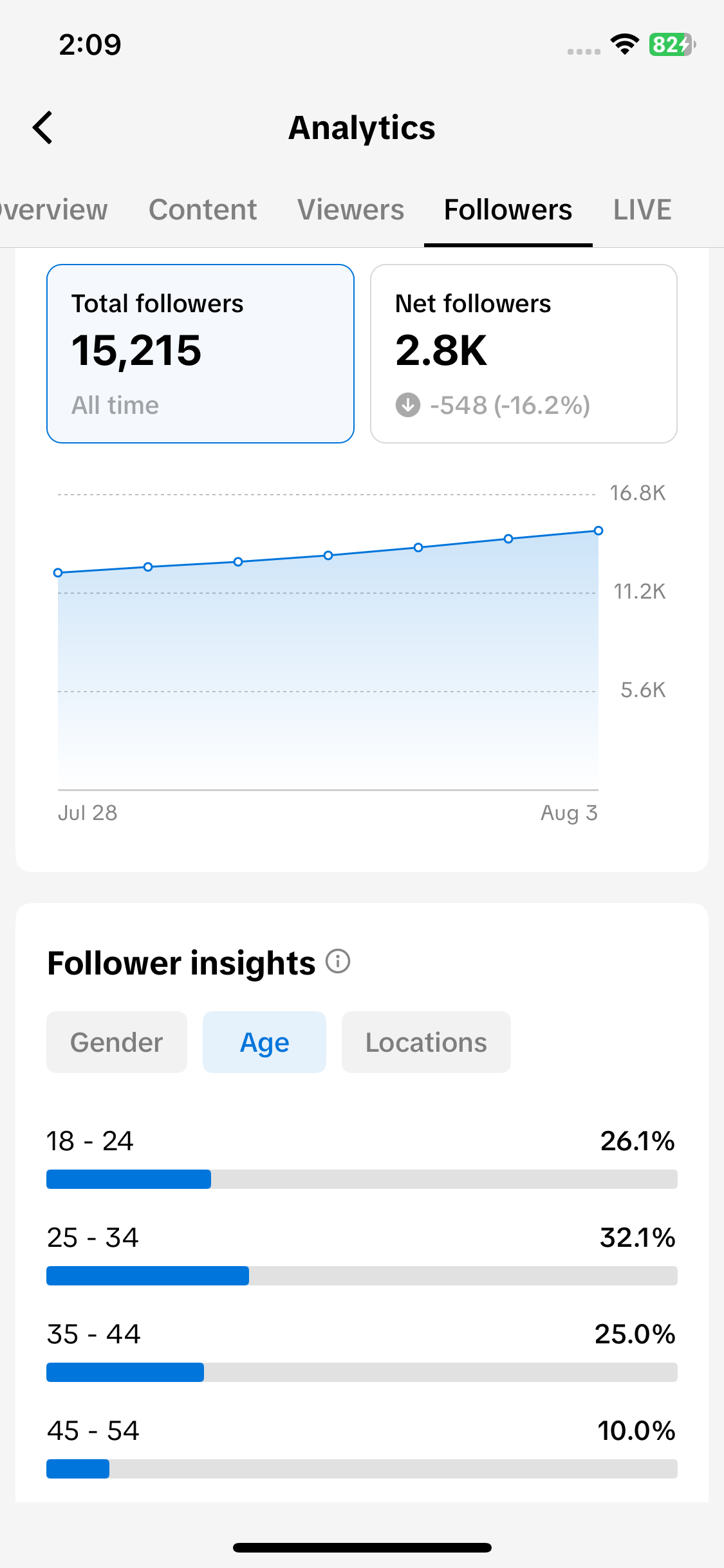Tap the battery indicator icon
This screenshot has height=1568, width=724.
[x=672, y=44]
